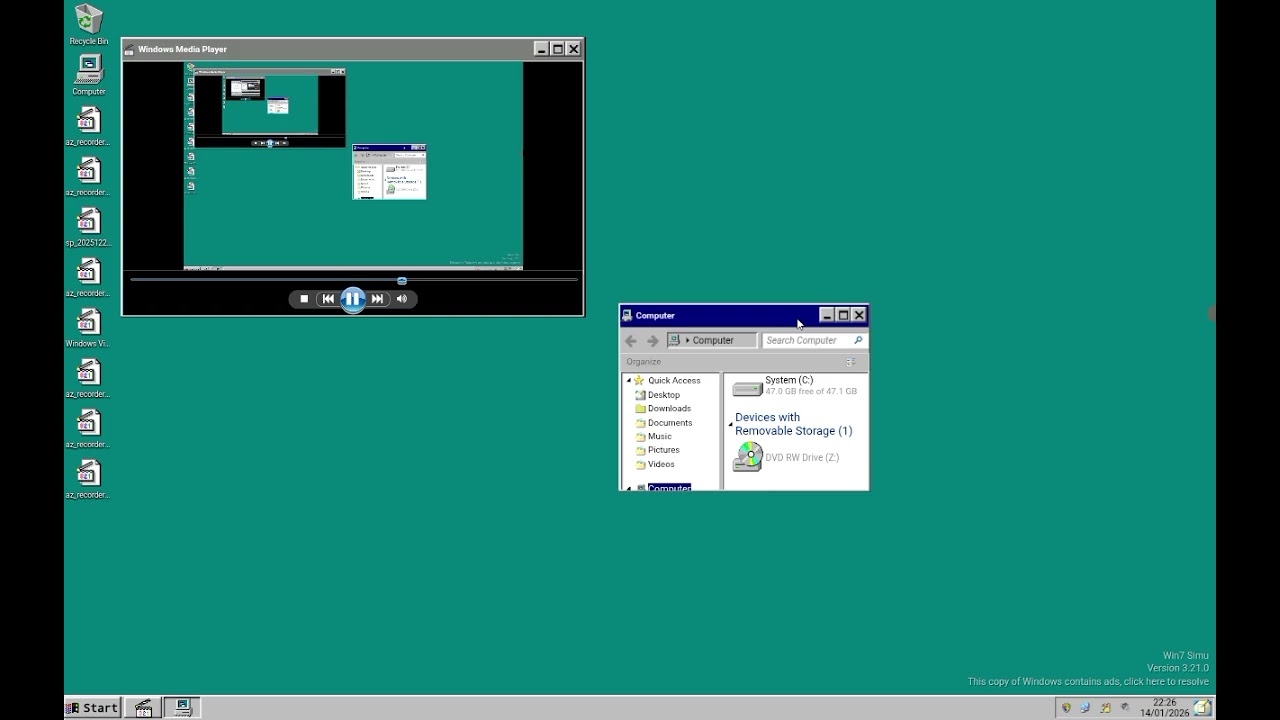Switch to Media Player taskbar button
The width and height of the screenshot is (1280, 720).
143,708
